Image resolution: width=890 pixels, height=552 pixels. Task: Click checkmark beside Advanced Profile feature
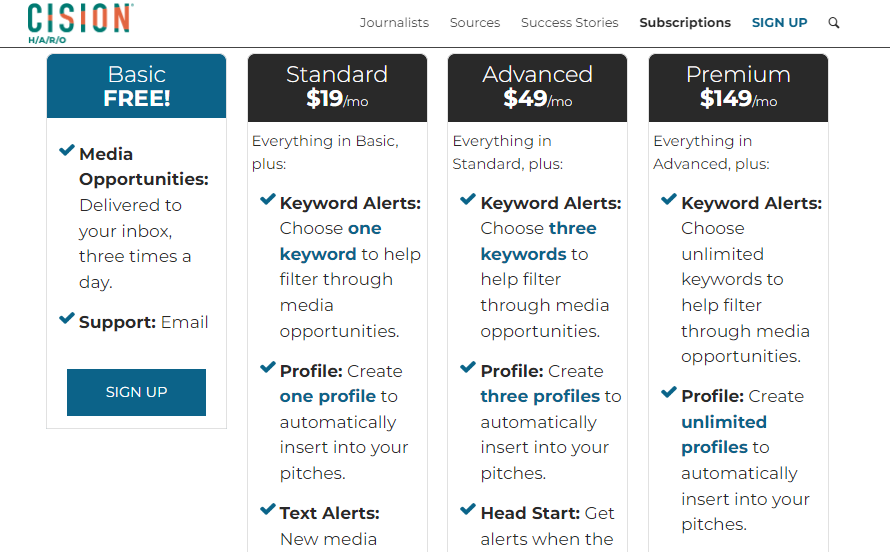point(468,367)
